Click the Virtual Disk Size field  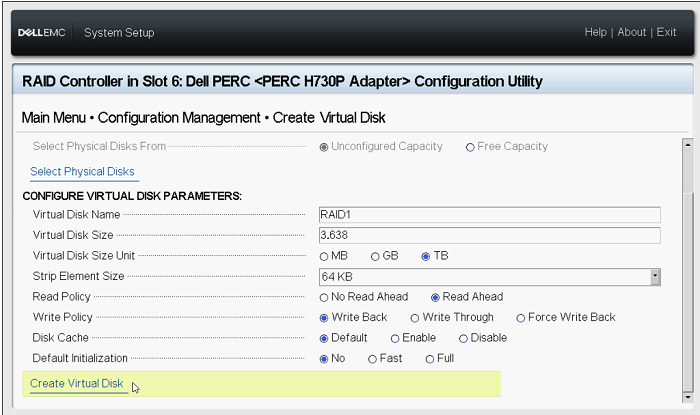tap(489, 235)
